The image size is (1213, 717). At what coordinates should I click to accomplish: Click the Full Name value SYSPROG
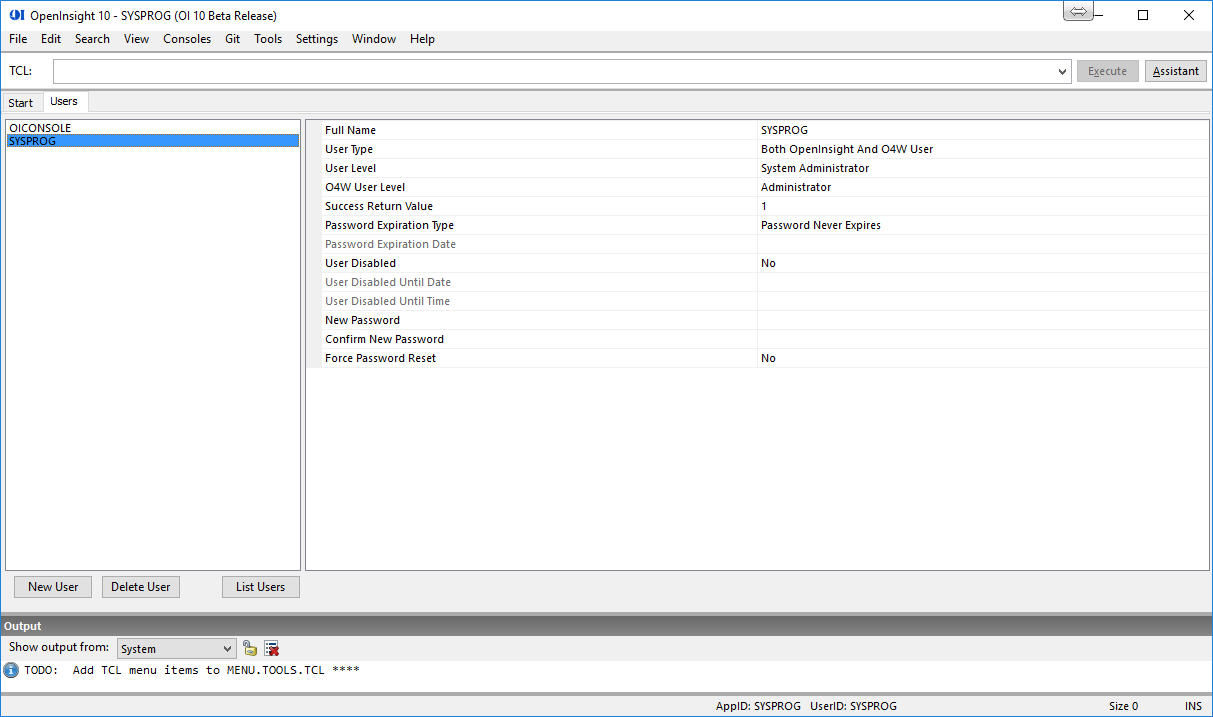pyautogui.click(x=983, y=130)
